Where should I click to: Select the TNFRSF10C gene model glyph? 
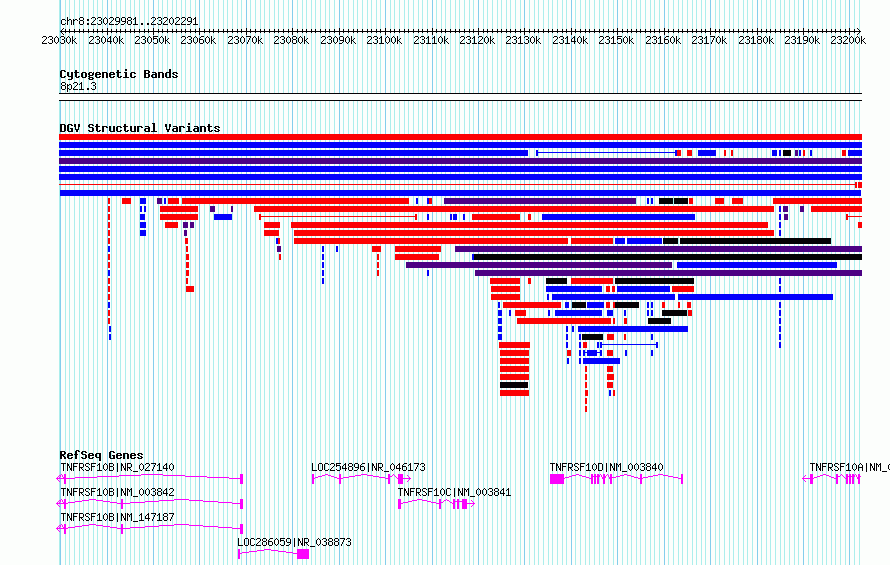pos(436,504)
